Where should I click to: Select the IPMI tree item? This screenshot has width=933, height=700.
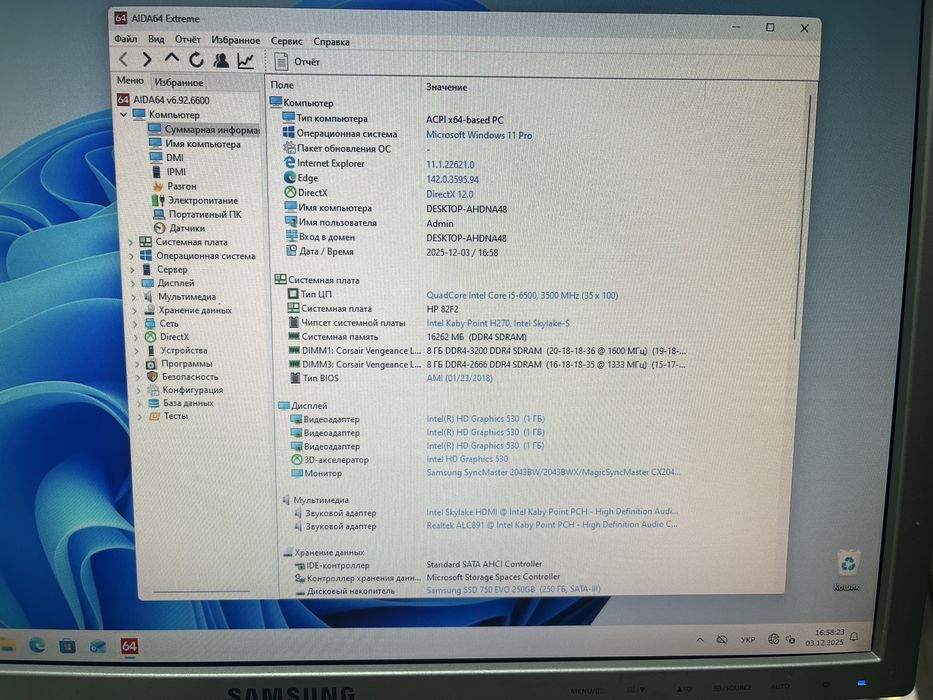176,172
